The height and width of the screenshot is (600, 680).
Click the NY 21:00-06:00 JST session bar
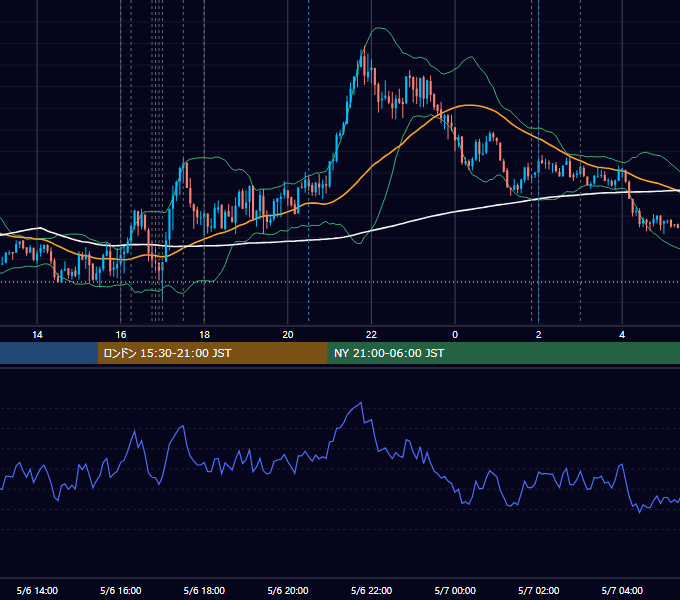pyautogui.click(x=503, y=353)
